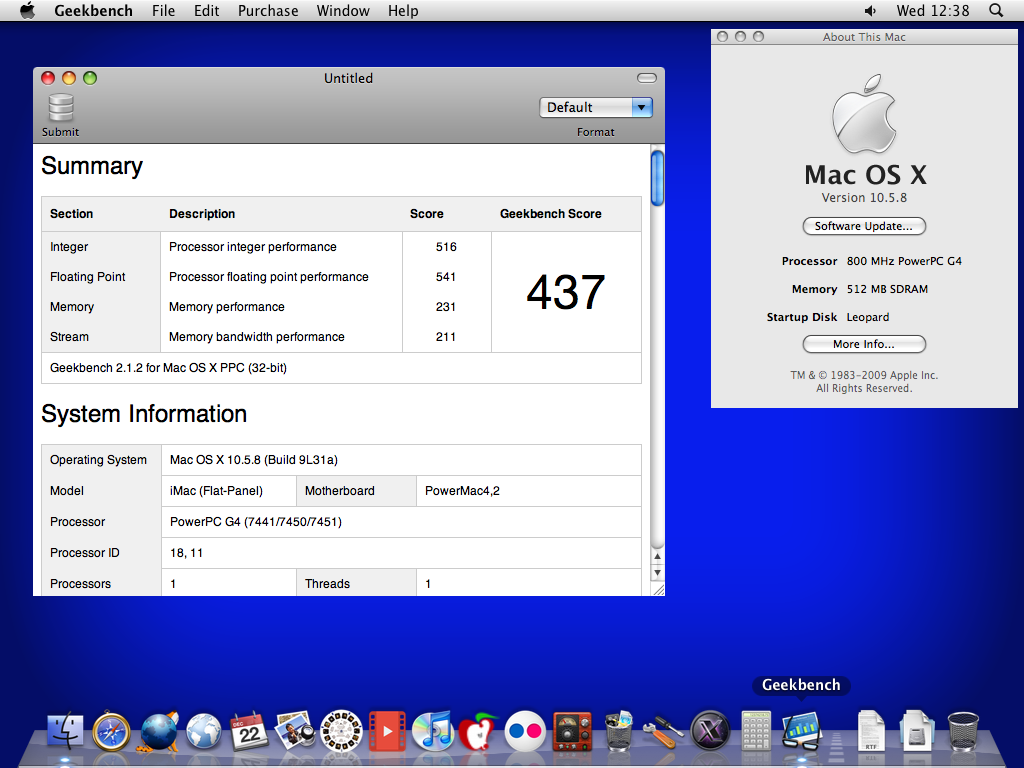Open the red apple app in Dock
The image size is (1024, 768).
point(478,730)
